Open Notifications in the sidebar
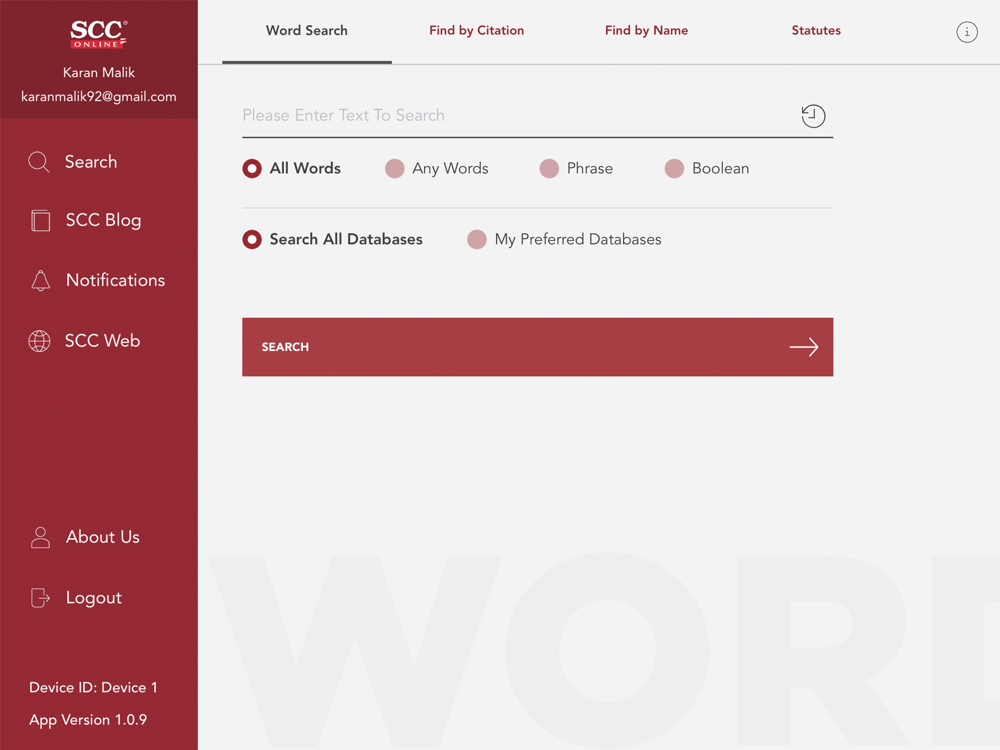 [99, 281]
